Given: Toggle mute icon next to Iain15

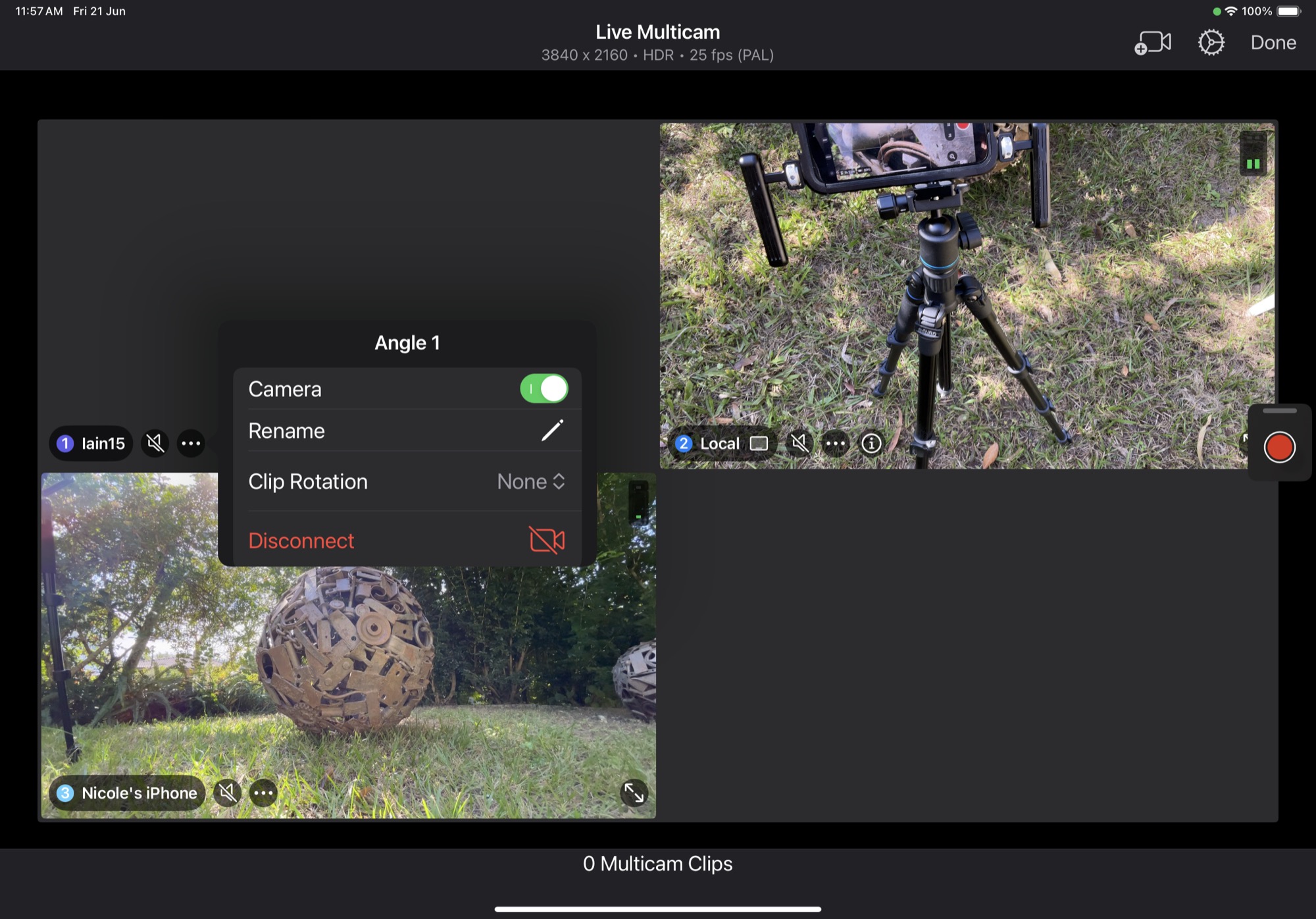Looking at the screenshot, I should click(x=155, y=444).
